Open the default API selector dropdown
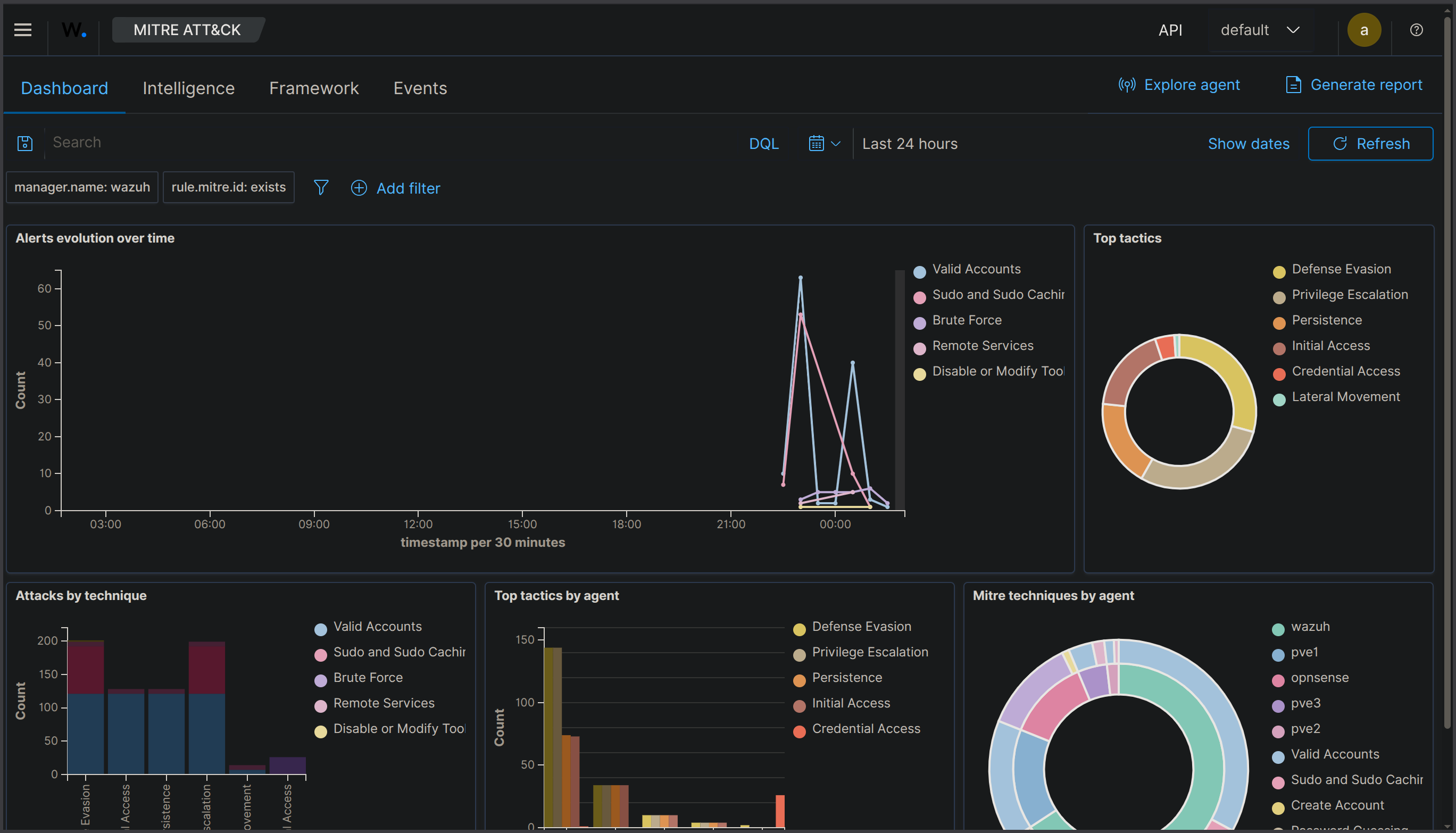 point(1259,30)
